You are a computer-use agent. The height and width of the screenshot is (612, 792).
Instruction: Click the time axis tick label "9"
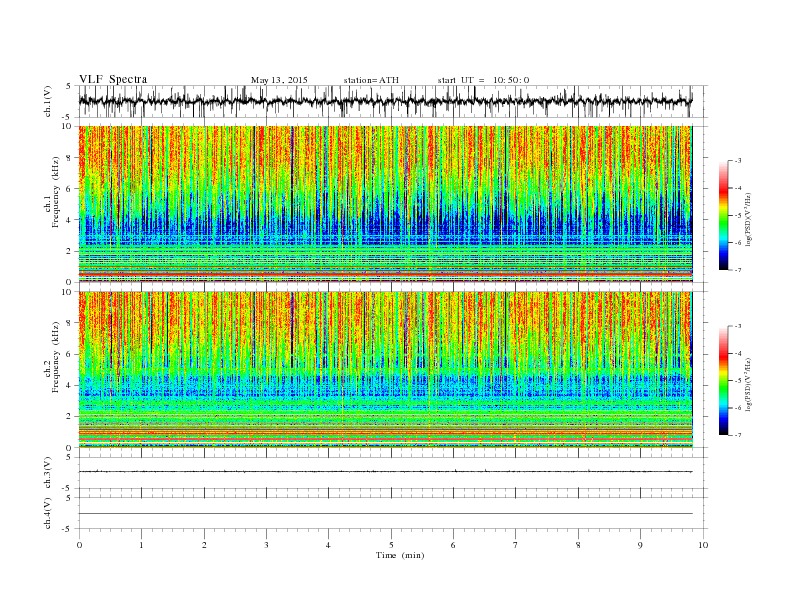click(640, 545)
